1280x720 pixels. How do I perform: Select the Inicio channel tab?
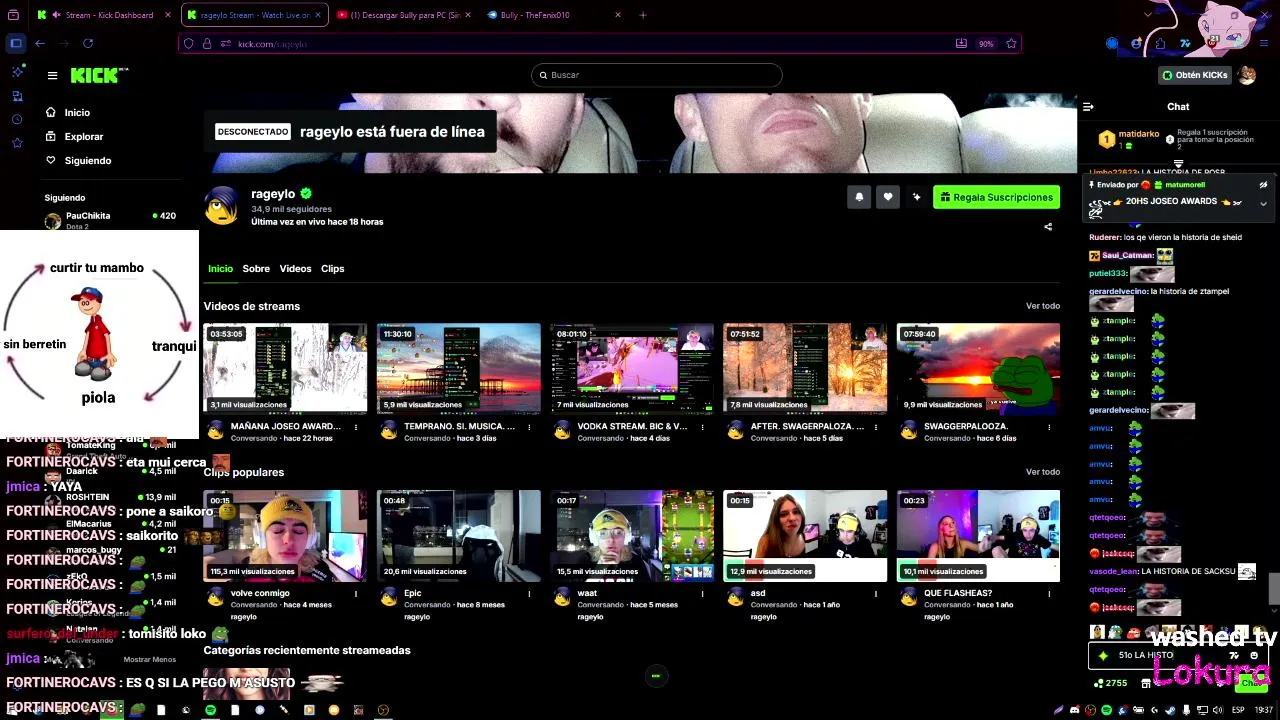point(220,268)
